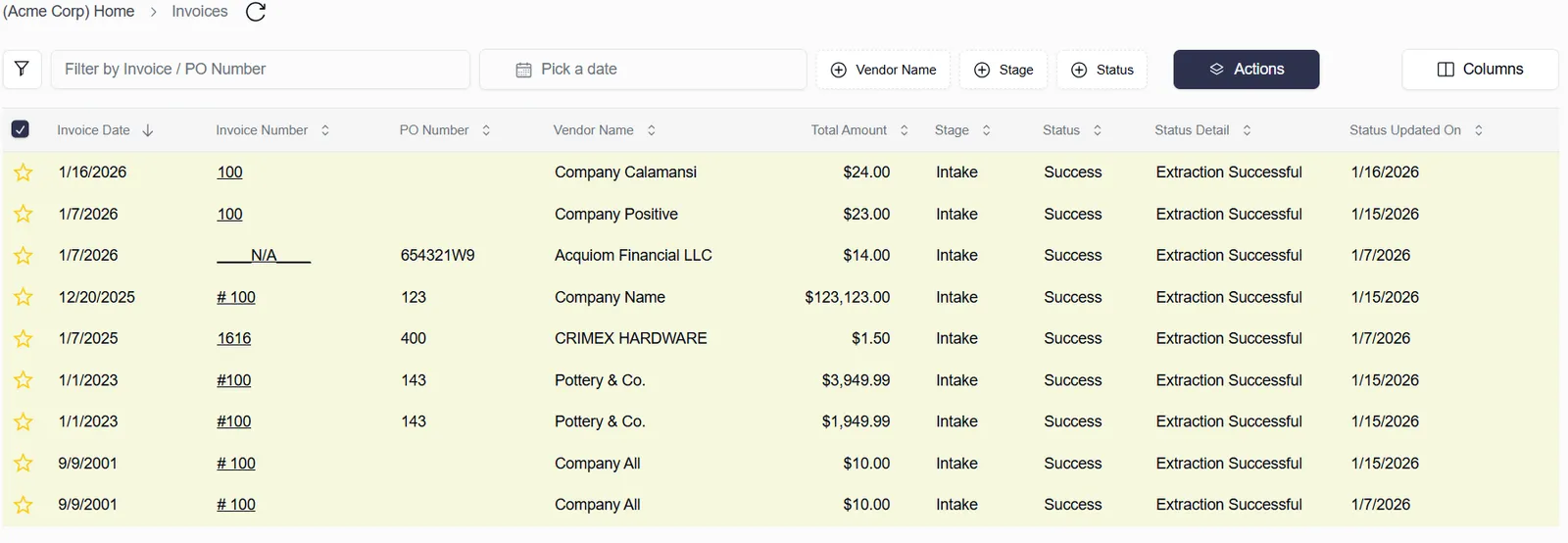Viewport: 1568px width, 543px height.
Task: Star the Company All row updated 1/7/2026
Action: tap(24, 505)
